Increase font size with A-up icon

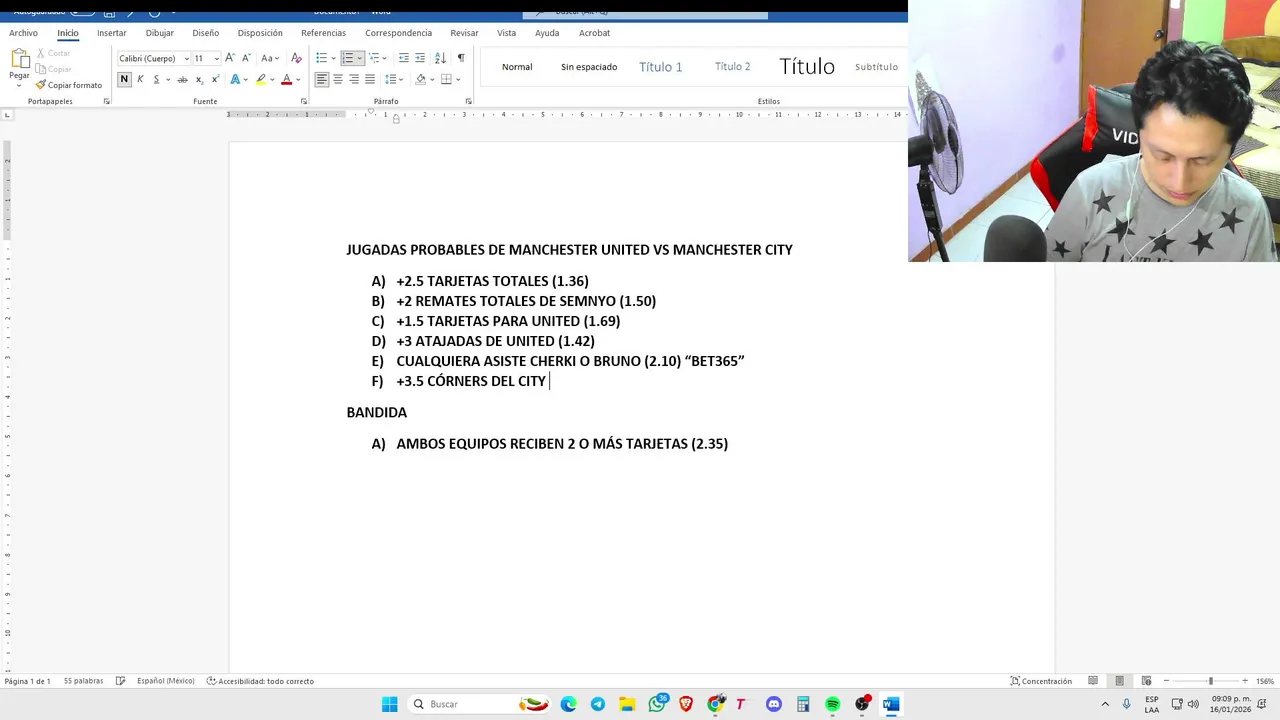230,58
